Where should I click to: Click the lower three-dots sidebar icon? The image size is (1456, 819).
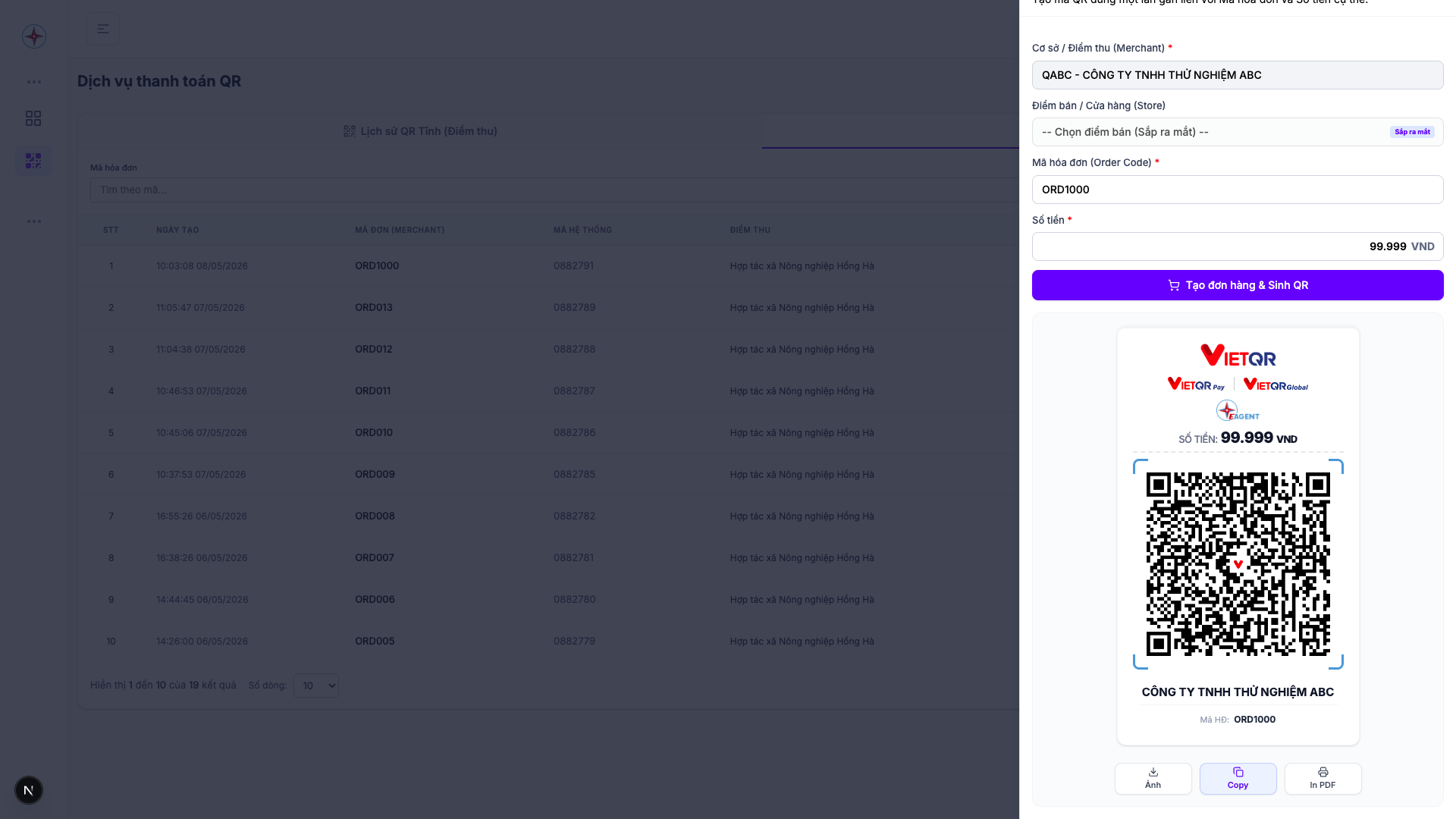click(34, 221)
